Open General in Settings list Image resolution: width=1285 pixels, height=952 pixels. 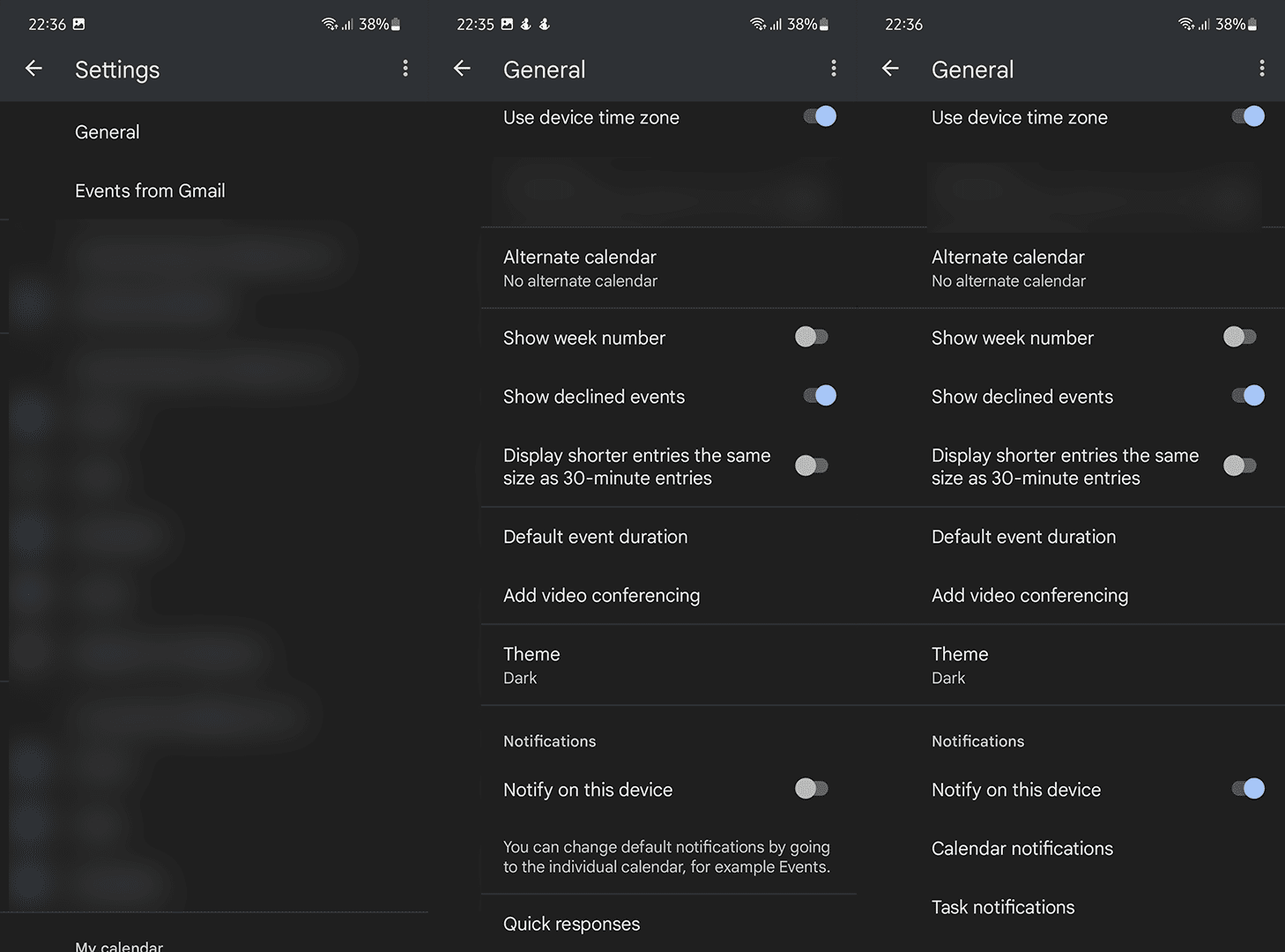point(108,132)
